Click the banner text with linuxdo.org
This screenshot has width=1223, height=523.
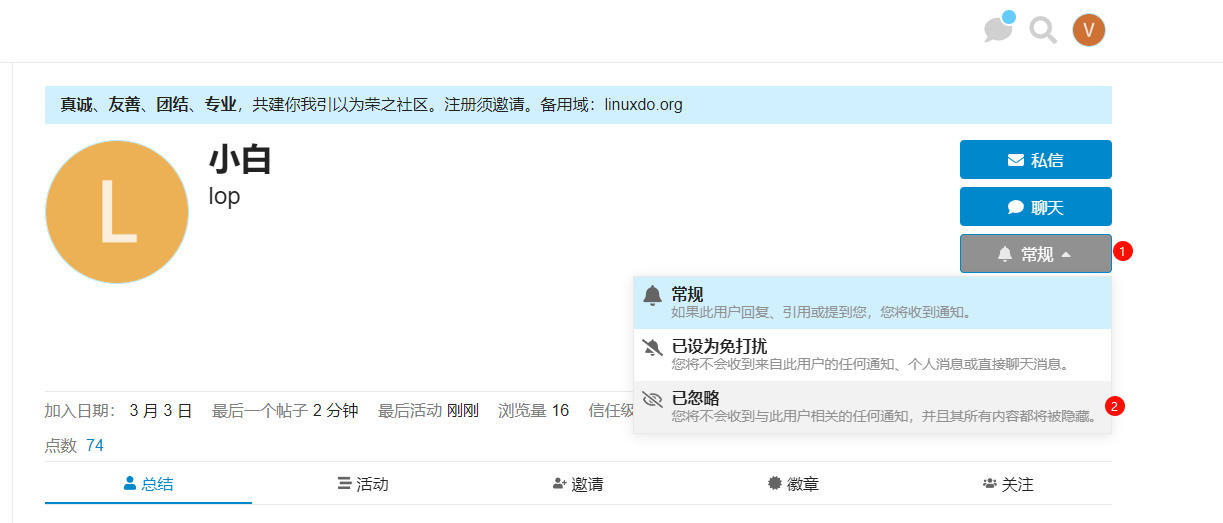tap(371, 104)
